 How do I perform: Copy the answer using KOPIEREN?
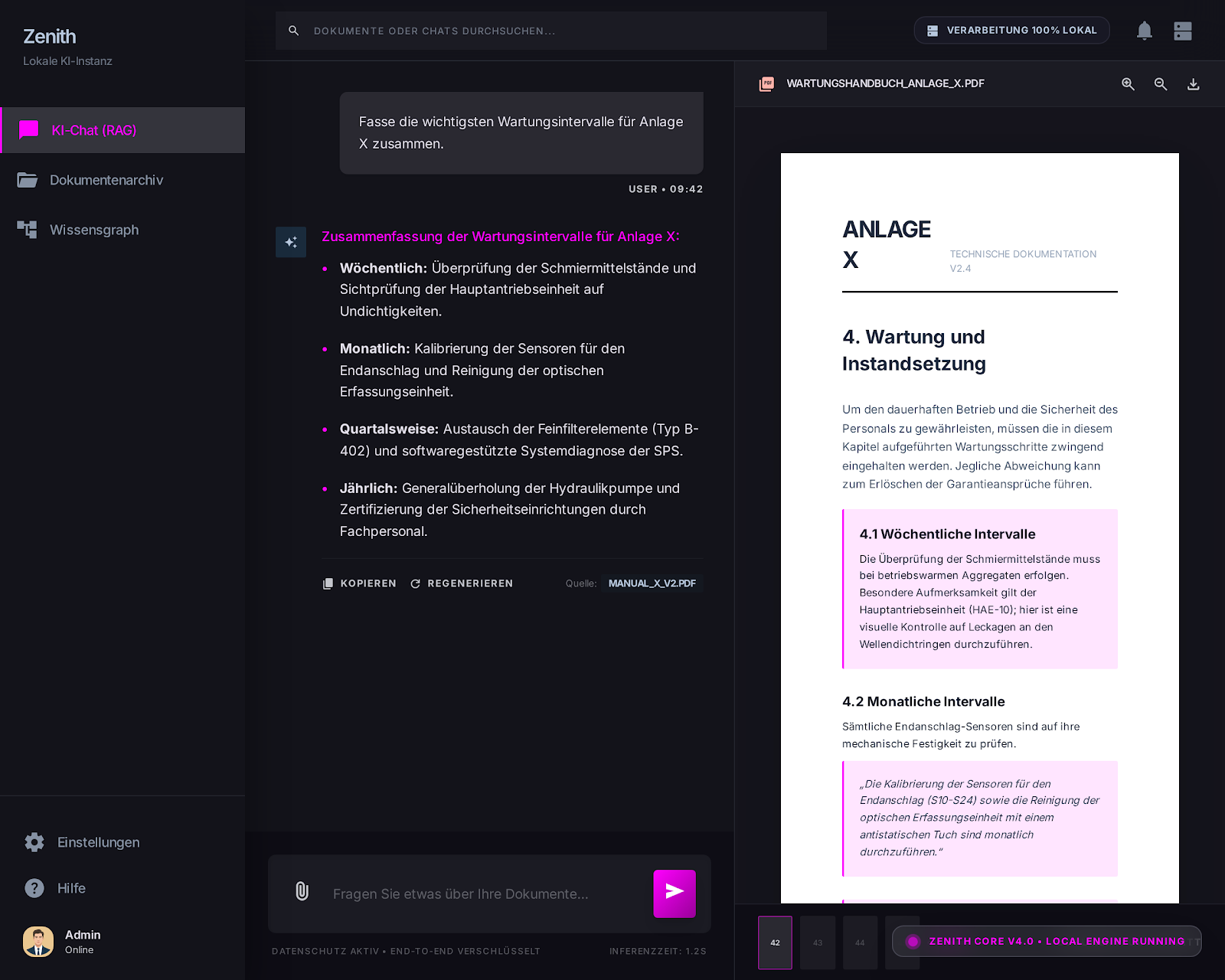[x=360, y=583]
